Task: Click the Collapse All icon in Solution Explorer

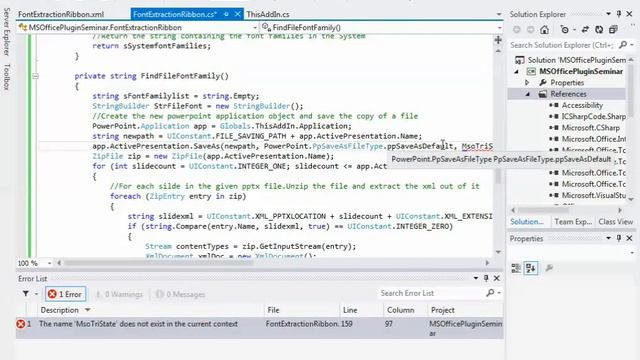Action: click(x=613, y=29)
